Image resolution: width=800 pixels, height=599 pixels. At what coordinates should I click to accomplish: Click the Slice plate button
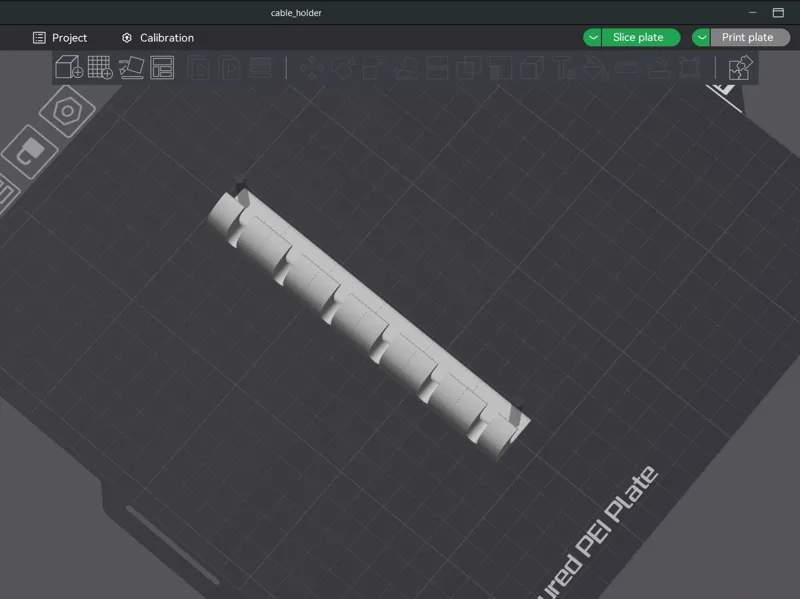tap(640, 37)
